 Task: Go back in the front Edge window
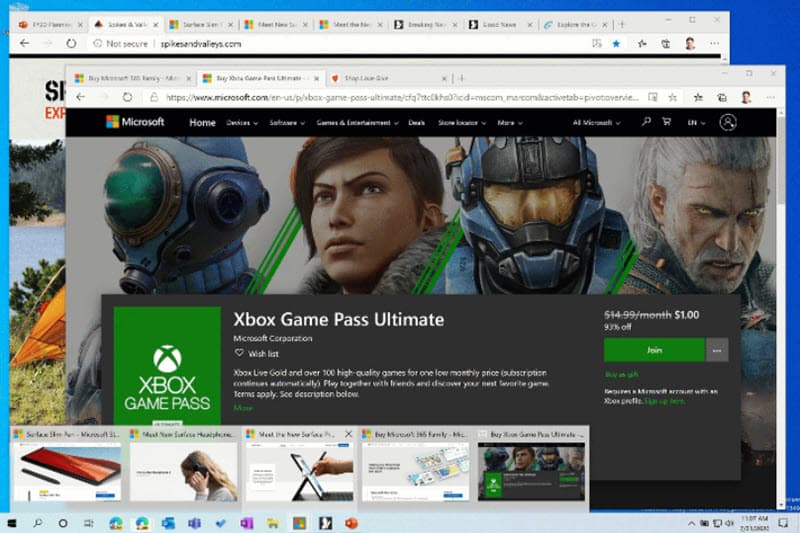tap(81, 97)
